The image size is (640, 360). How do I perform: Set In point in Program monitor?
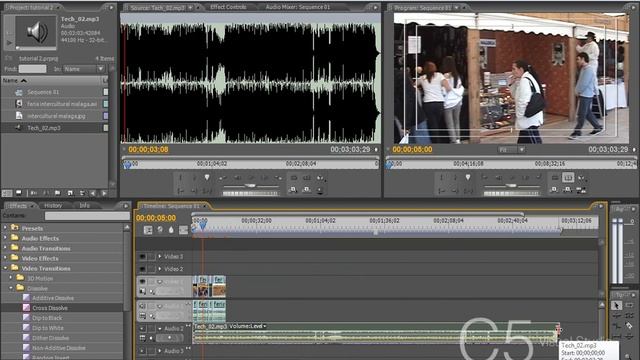442,178
